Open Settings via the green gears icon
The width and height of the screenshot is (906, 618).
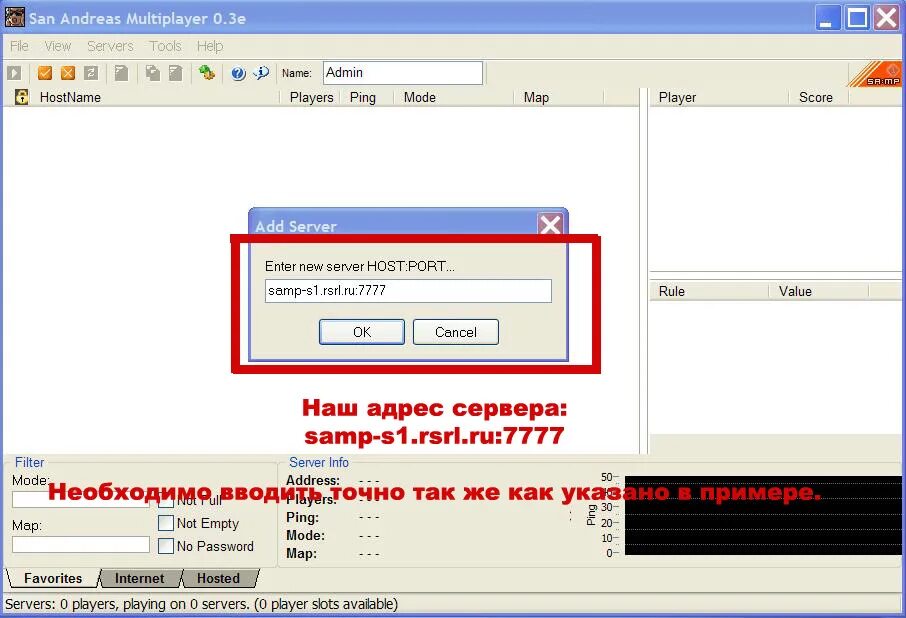point(207,73)
